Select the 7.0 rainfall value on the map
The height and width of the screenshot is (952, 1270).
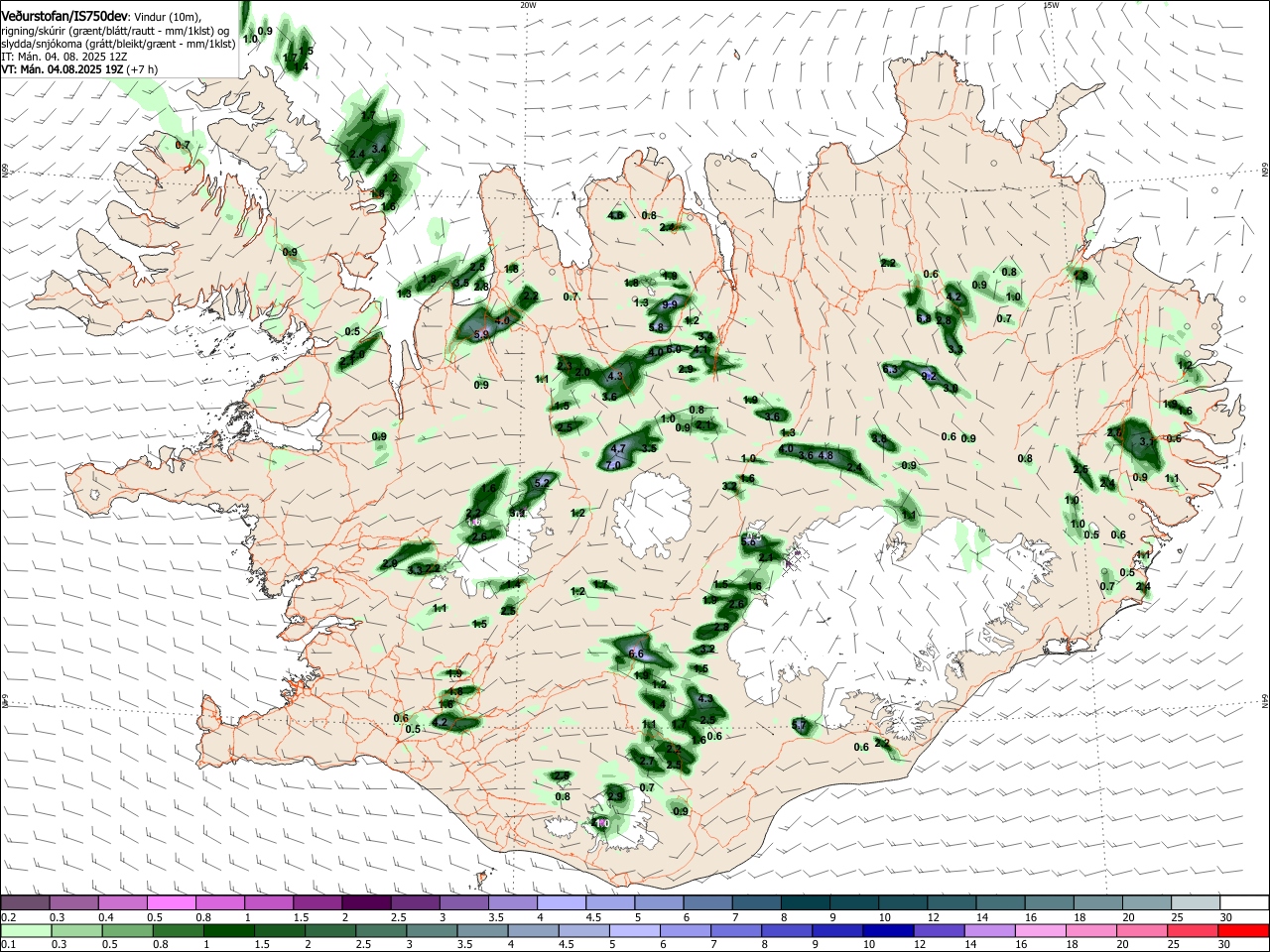click(x=613, y=465)
